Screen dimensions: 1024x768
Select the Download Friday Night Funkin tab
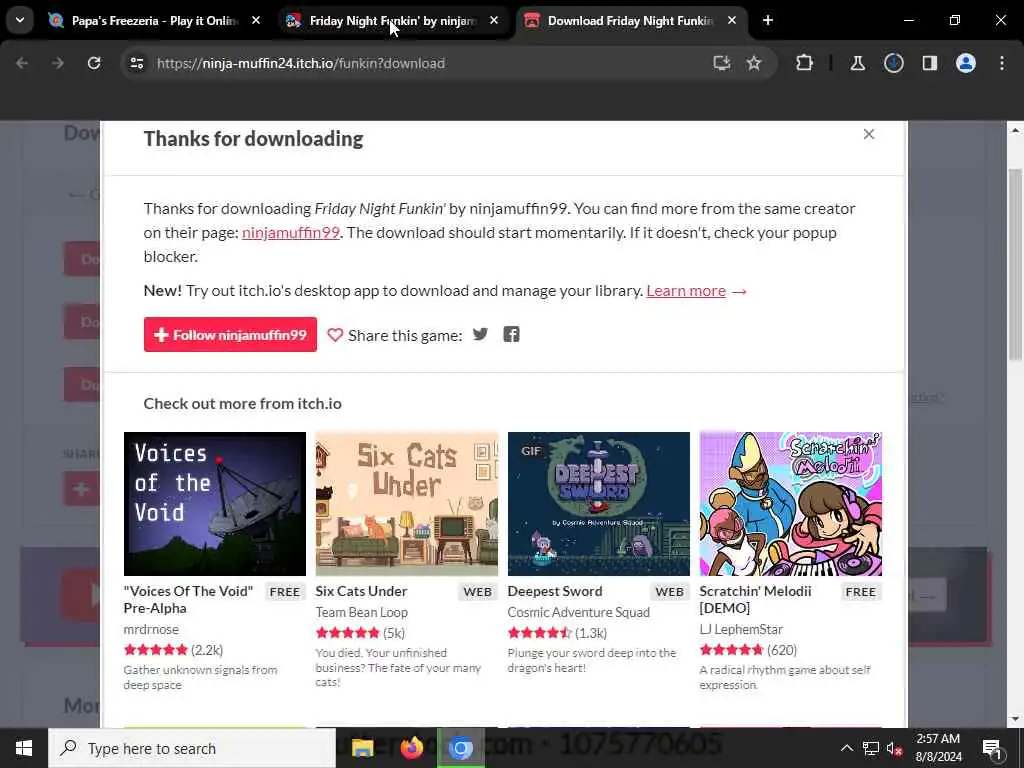[630, 21]
